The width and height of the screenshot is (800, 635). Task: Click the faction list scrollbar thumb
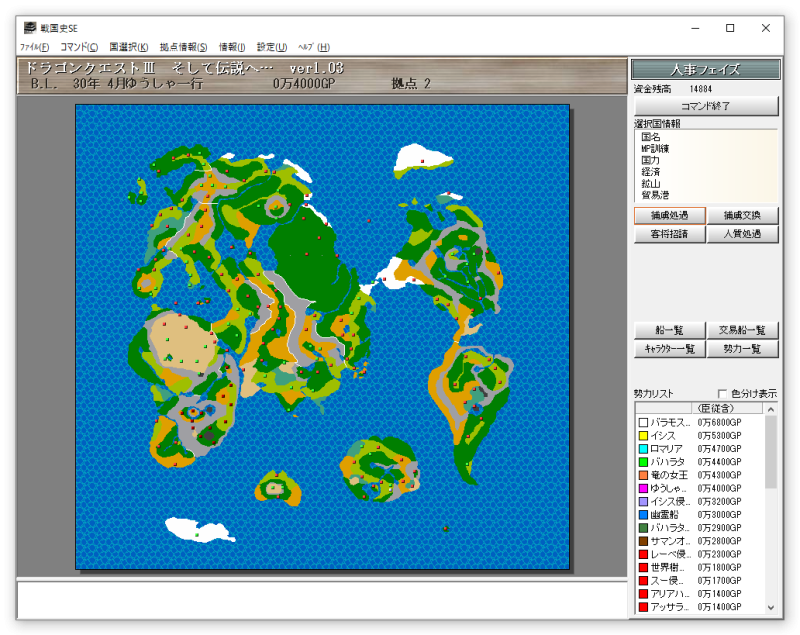point(771,451)
